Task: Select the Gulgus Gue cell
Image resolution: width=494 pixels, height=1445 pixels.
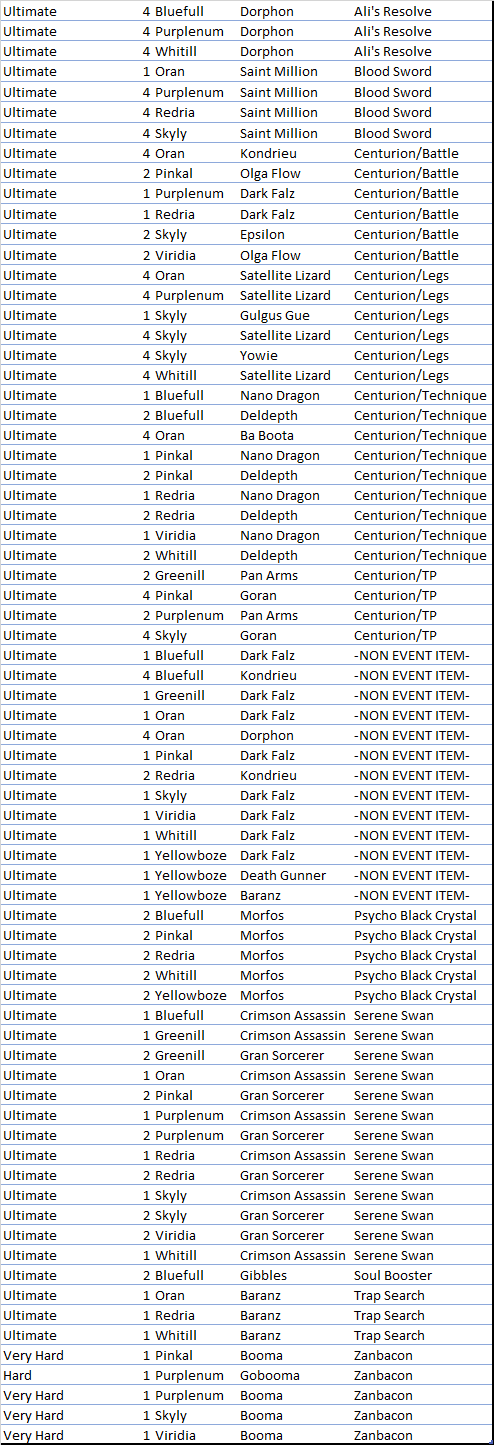Action: click(275, 315)
